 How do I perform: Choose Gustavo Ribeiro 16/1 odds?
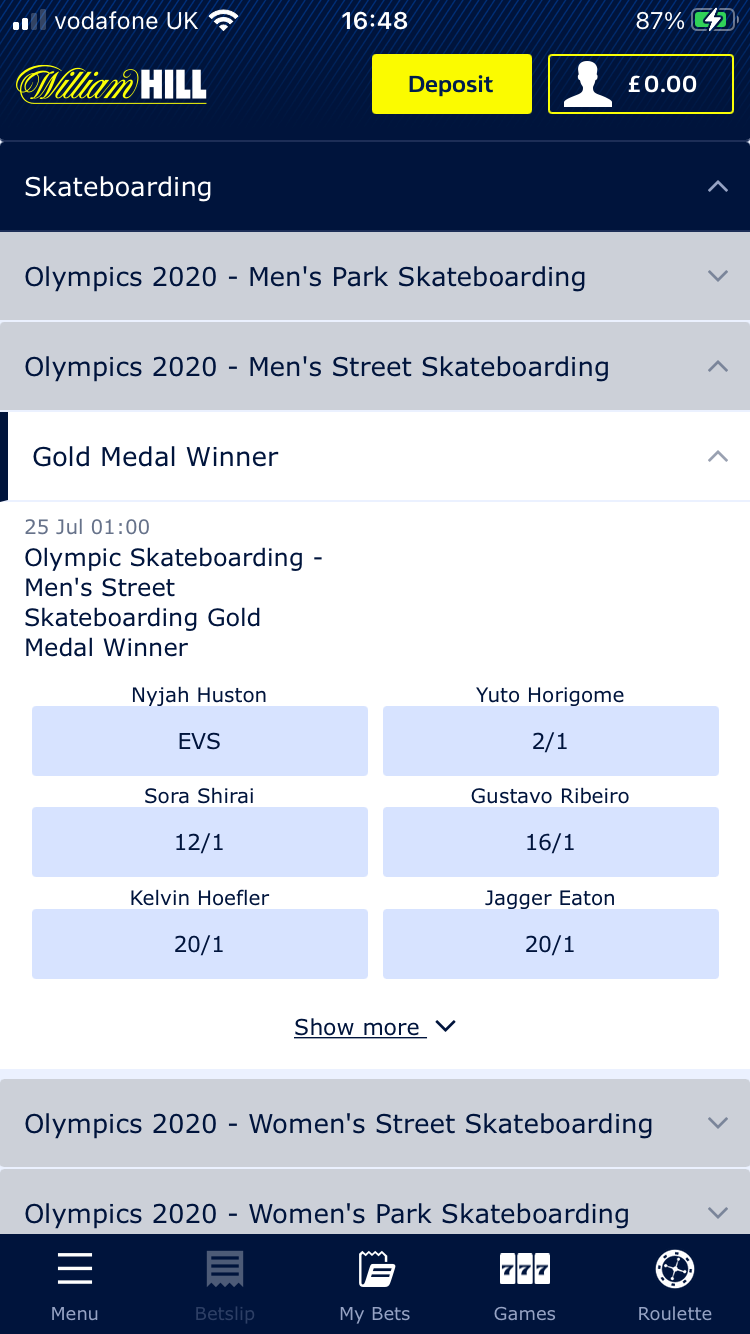coord(550,842)
